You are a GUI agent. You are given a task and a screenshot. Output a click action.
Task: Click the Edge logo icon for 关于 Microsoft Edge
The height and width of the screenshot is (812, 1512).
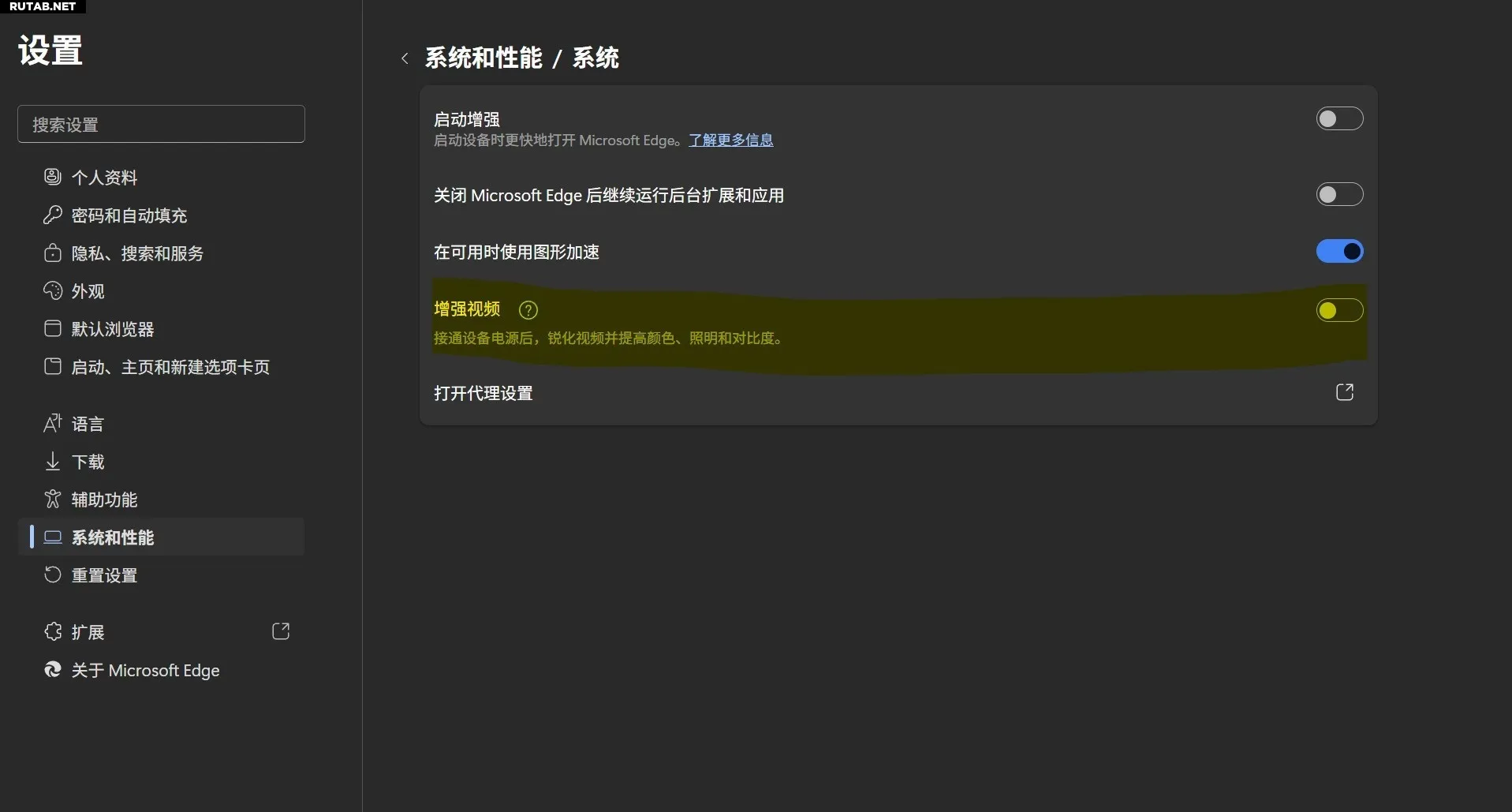pyautogui.click(x=52, y=669)
